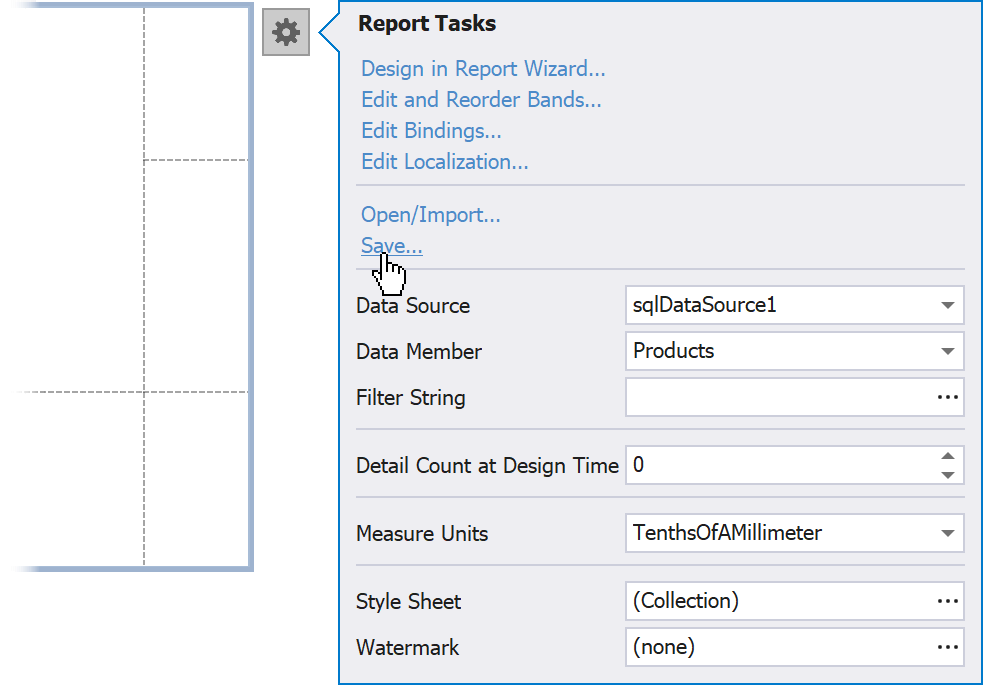Click Design in Report Wizard link
The height and width of the screenshot is (685, 983).
pos(483,69)
